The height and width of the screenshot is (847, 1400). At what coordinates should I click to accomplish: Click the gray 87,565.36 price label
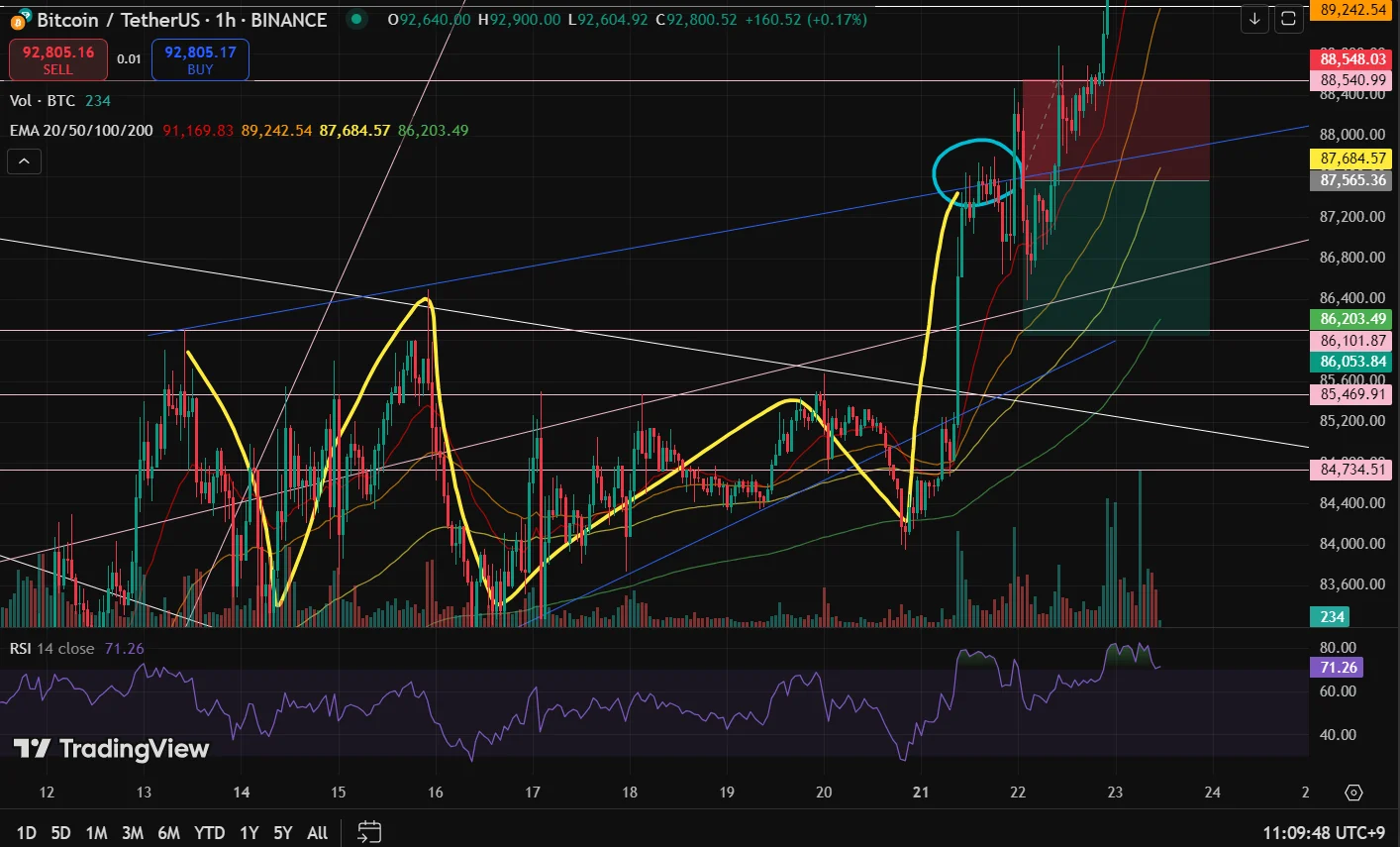[1352, 180]
